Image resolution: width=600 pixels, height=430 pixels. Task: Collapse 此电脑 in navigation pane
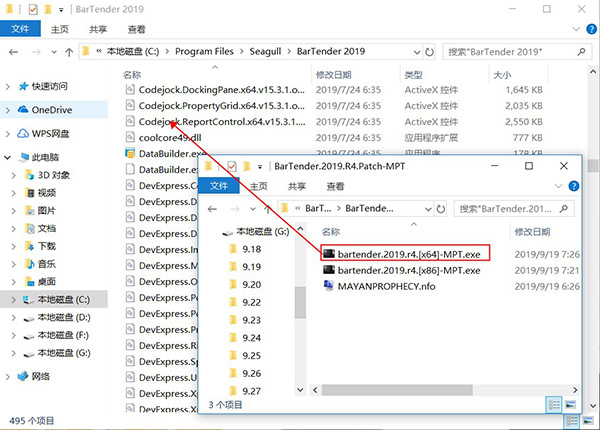pos(8,157)
